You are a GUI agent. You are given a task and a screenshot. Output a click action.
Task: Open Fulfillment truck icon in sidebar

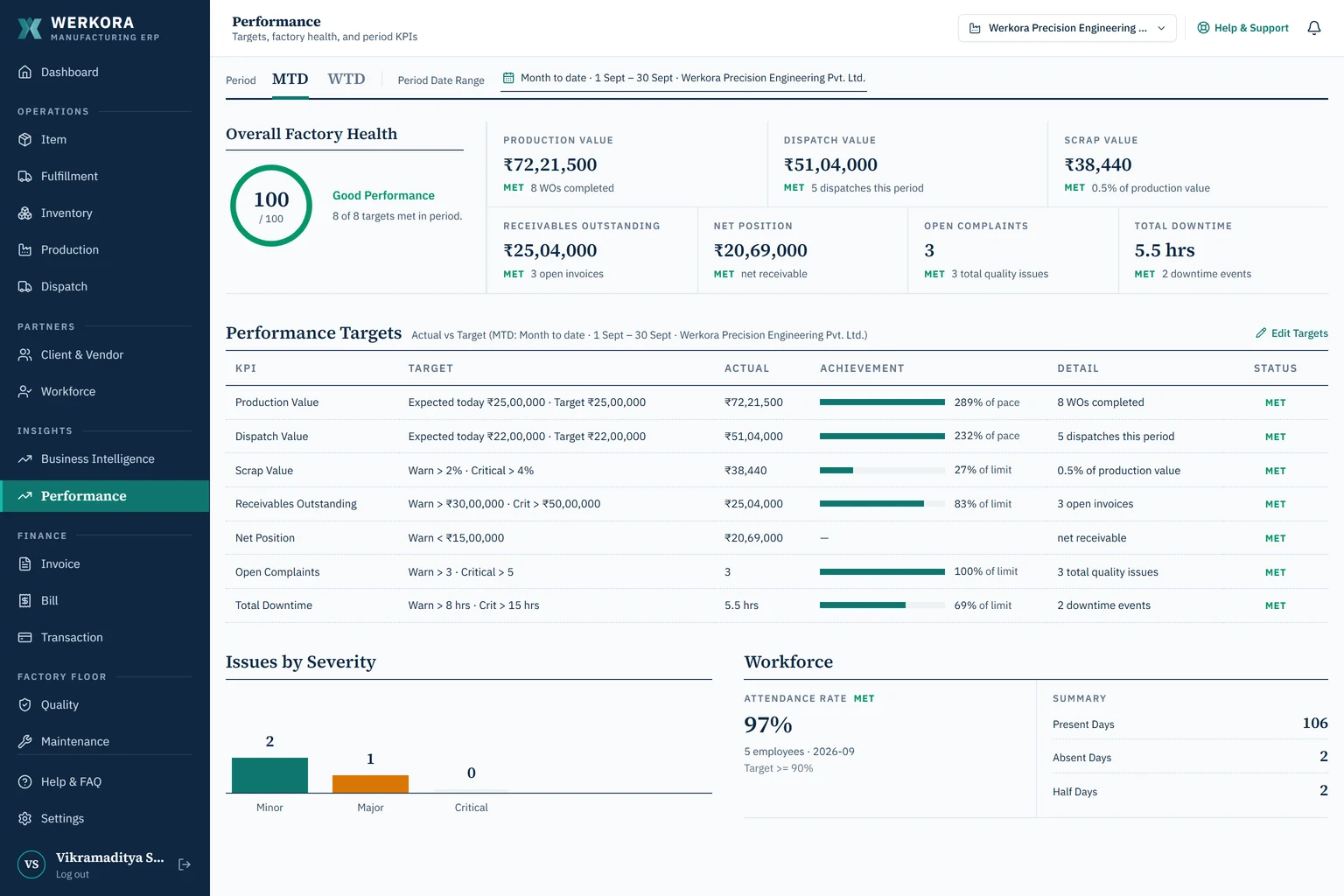(25, 177)
